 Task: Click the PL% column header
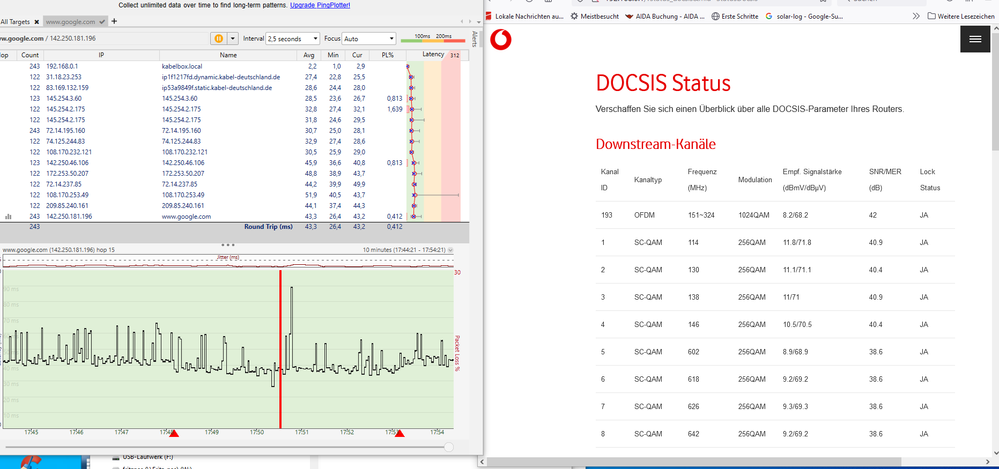pos(387,55)
